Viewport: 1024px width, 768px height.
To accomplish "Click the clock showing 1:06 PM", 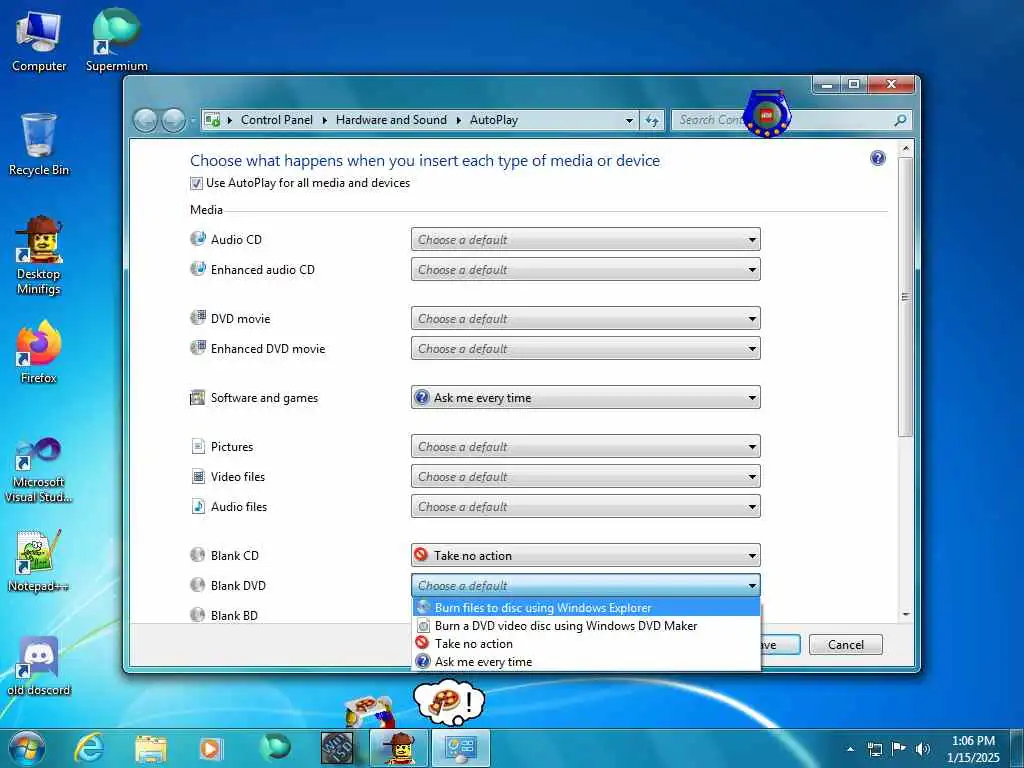I will coord(973,741).
